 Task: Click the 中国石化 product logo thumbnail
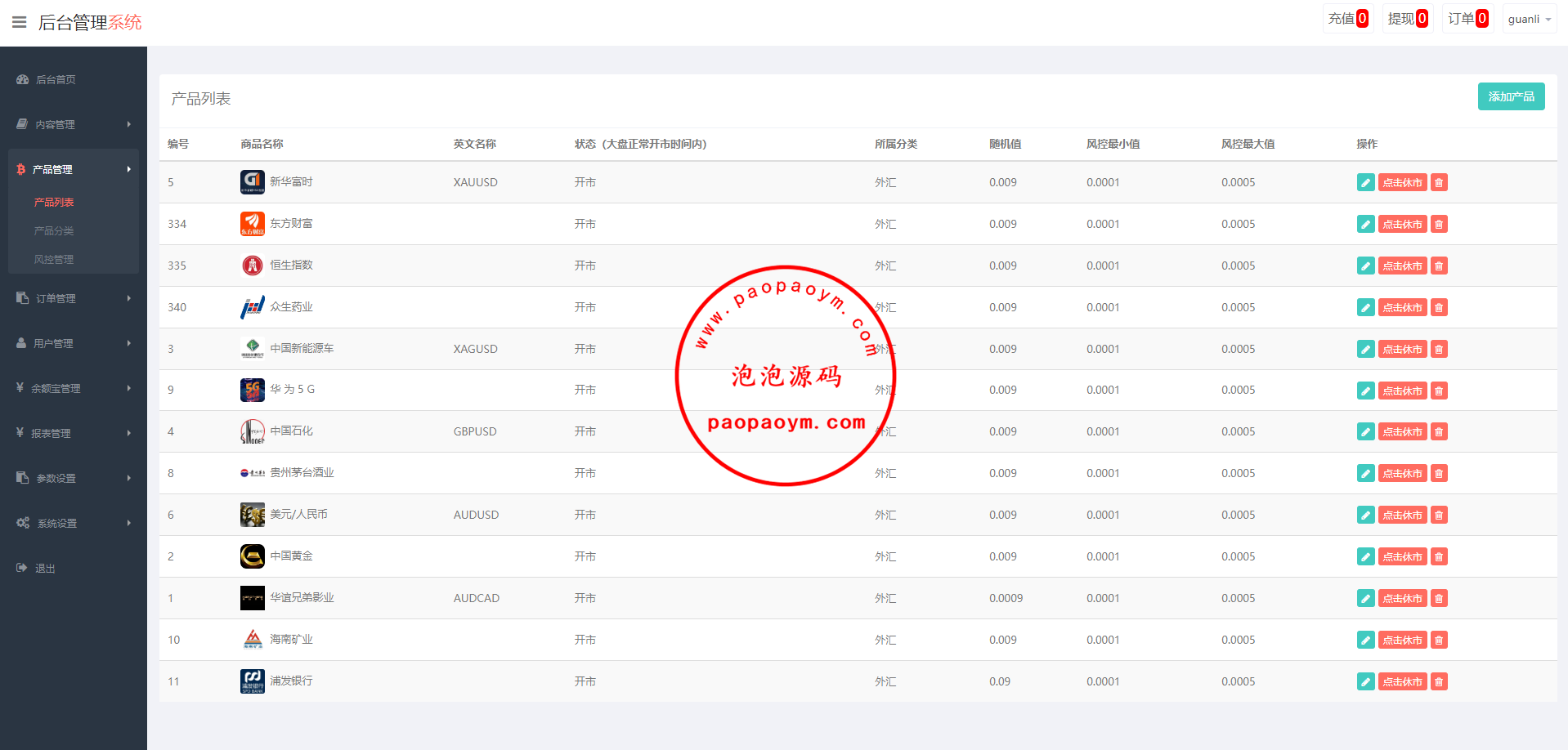pos(252,431)
